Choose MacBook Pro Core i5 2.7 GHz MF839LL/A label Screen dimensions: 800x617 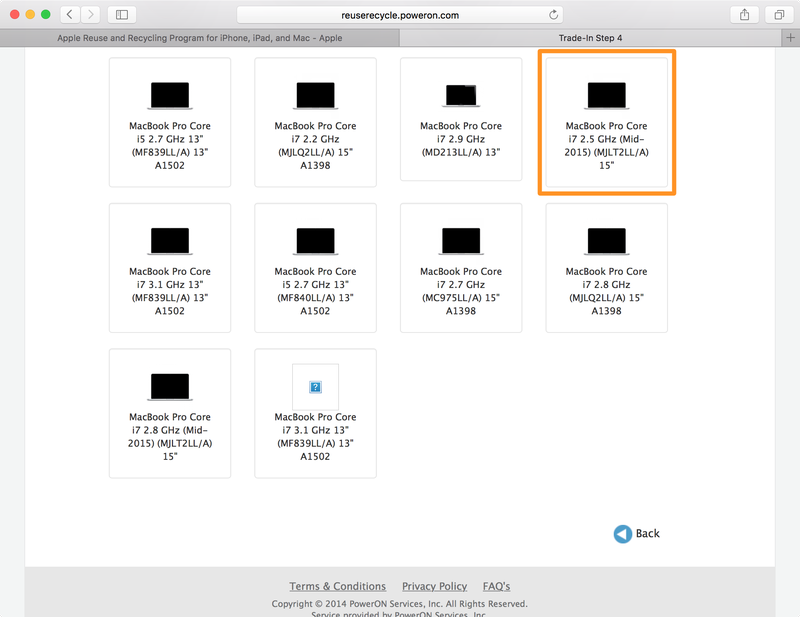[170, 145]
